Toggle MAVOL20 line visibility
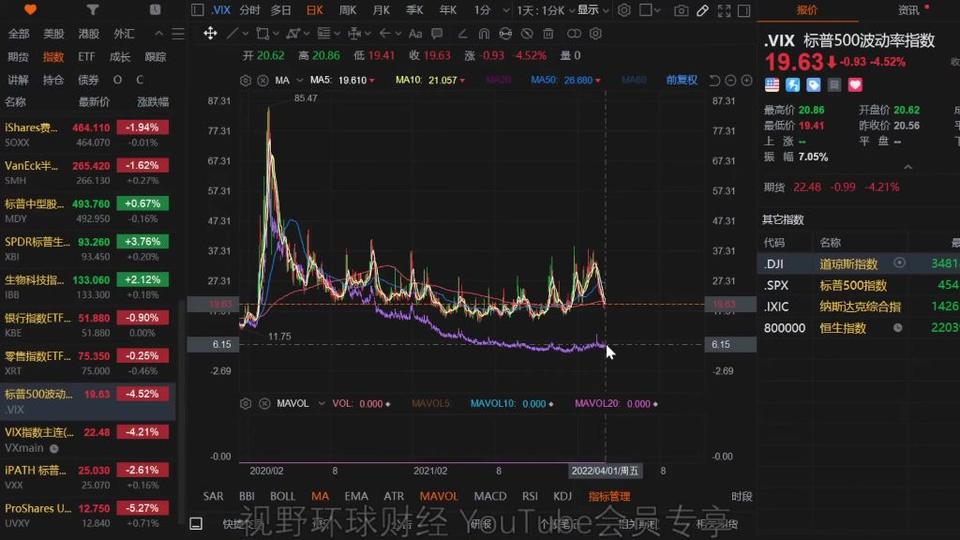 coord(616,403)
